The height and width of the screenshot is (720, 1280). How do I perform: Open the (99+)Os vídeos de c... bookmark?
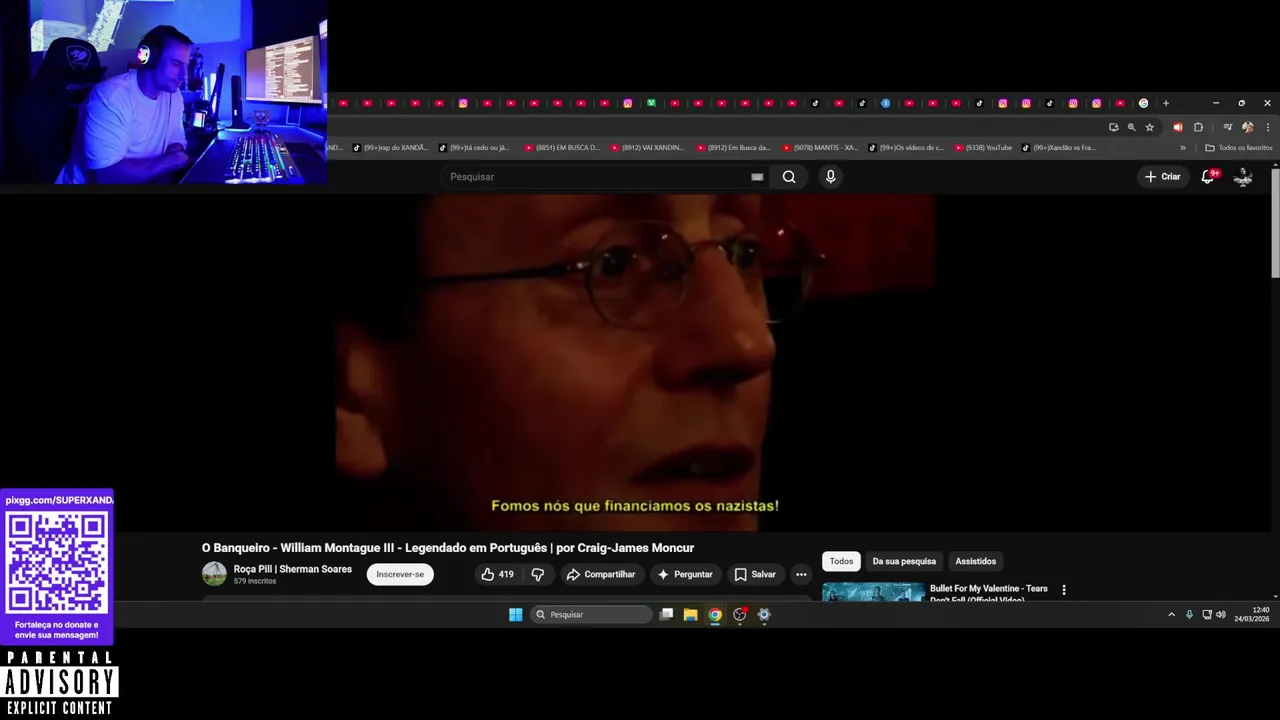pos(906,148)
